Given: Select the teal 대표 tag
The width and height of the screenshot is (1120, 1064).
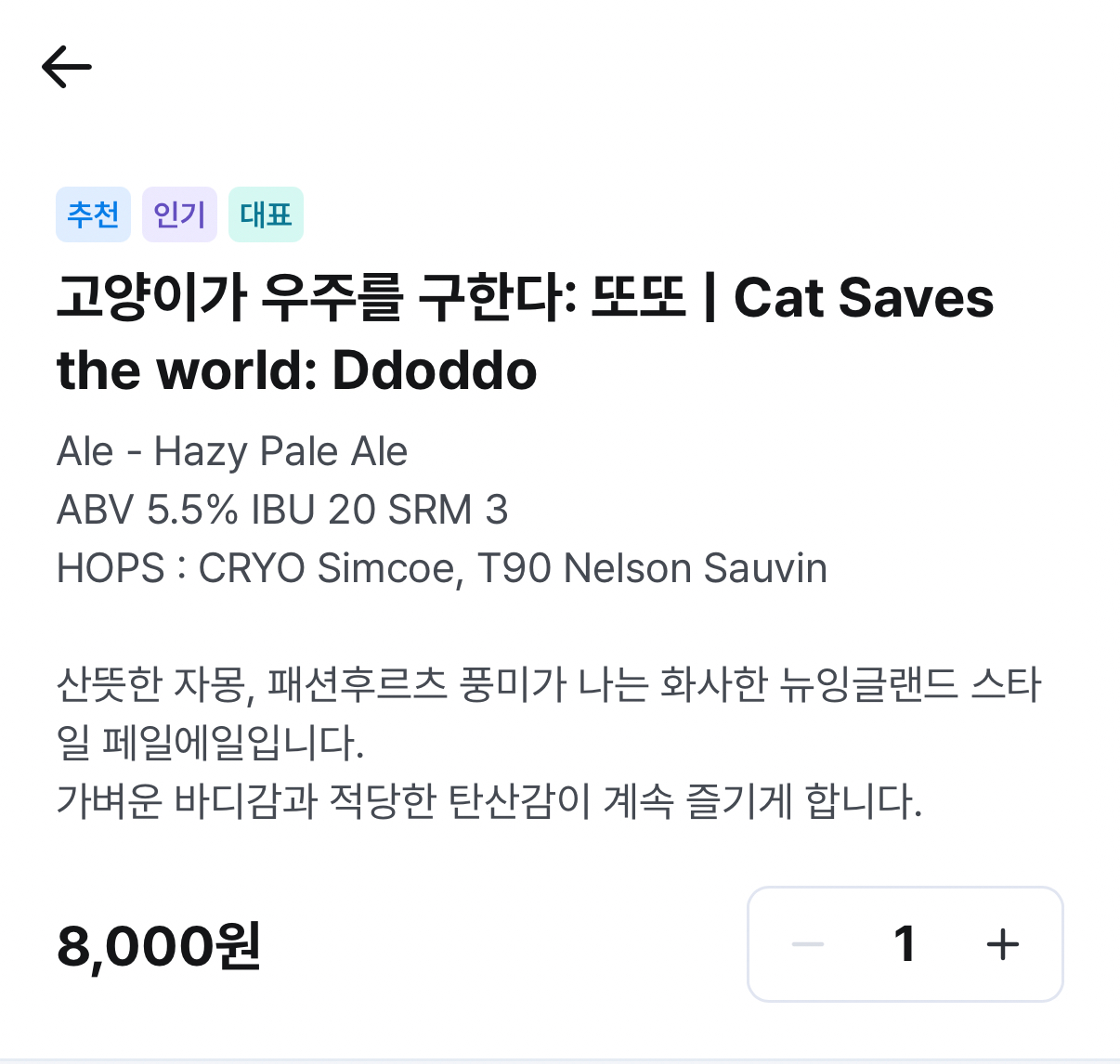Looking at the screenshot, I should pyautogui.click(x=266, y=214).
